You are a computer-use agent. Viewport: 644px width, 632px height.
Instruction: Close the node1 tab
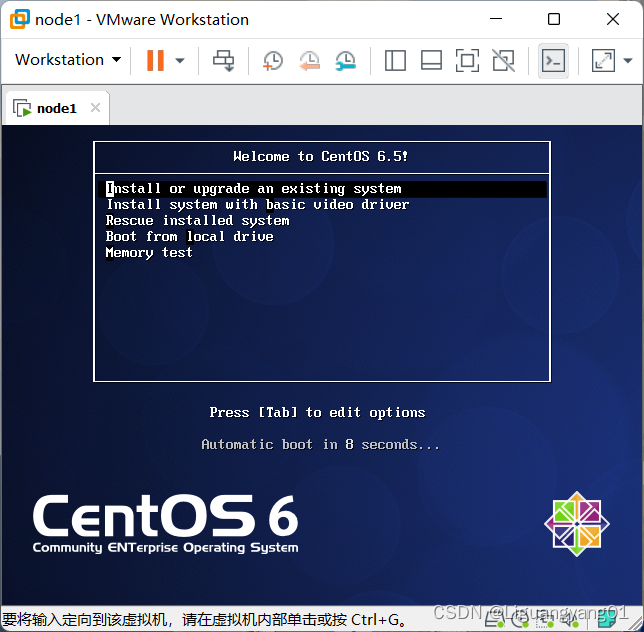(95, 108)
